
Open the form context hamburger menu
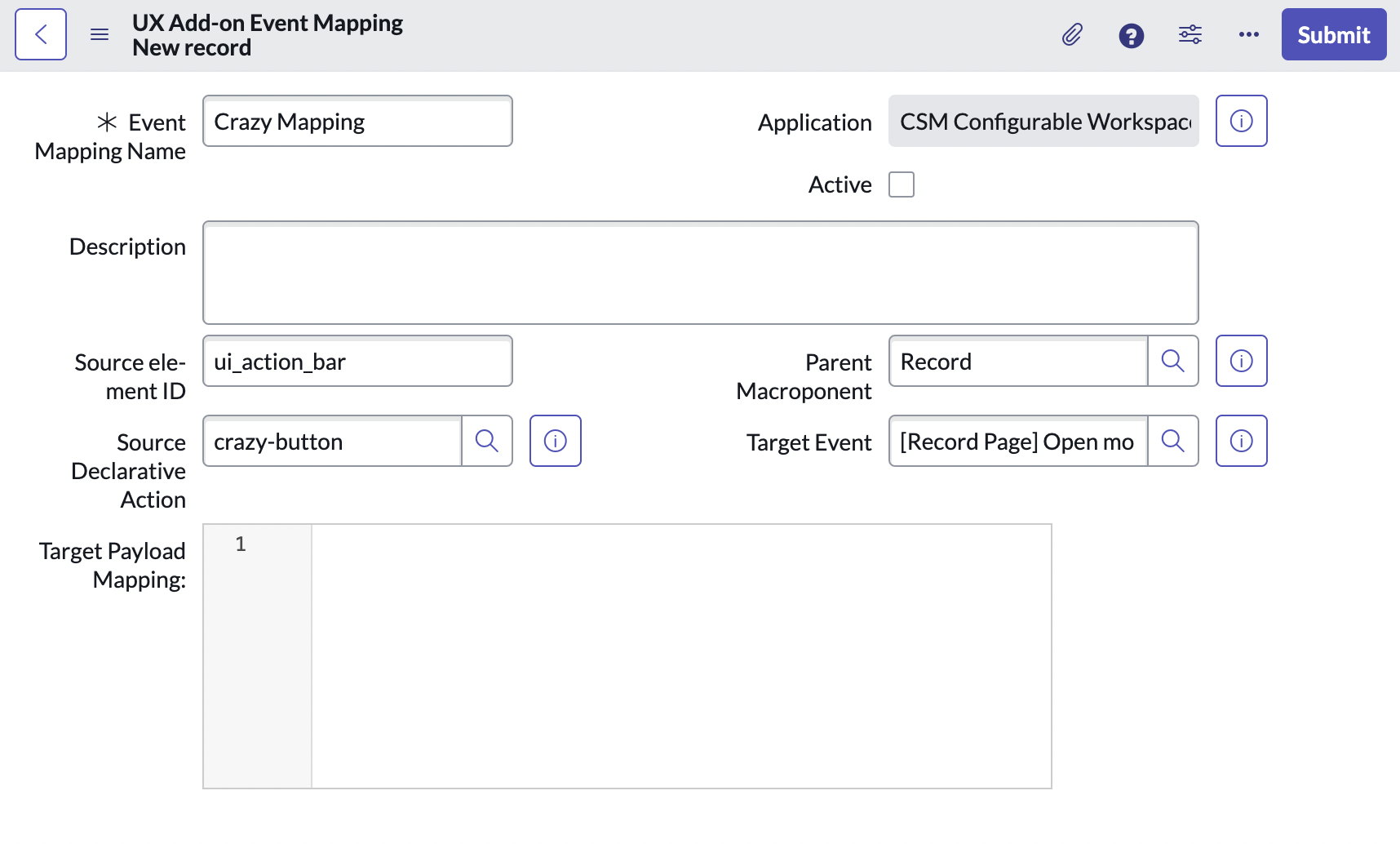coord(100,34)
